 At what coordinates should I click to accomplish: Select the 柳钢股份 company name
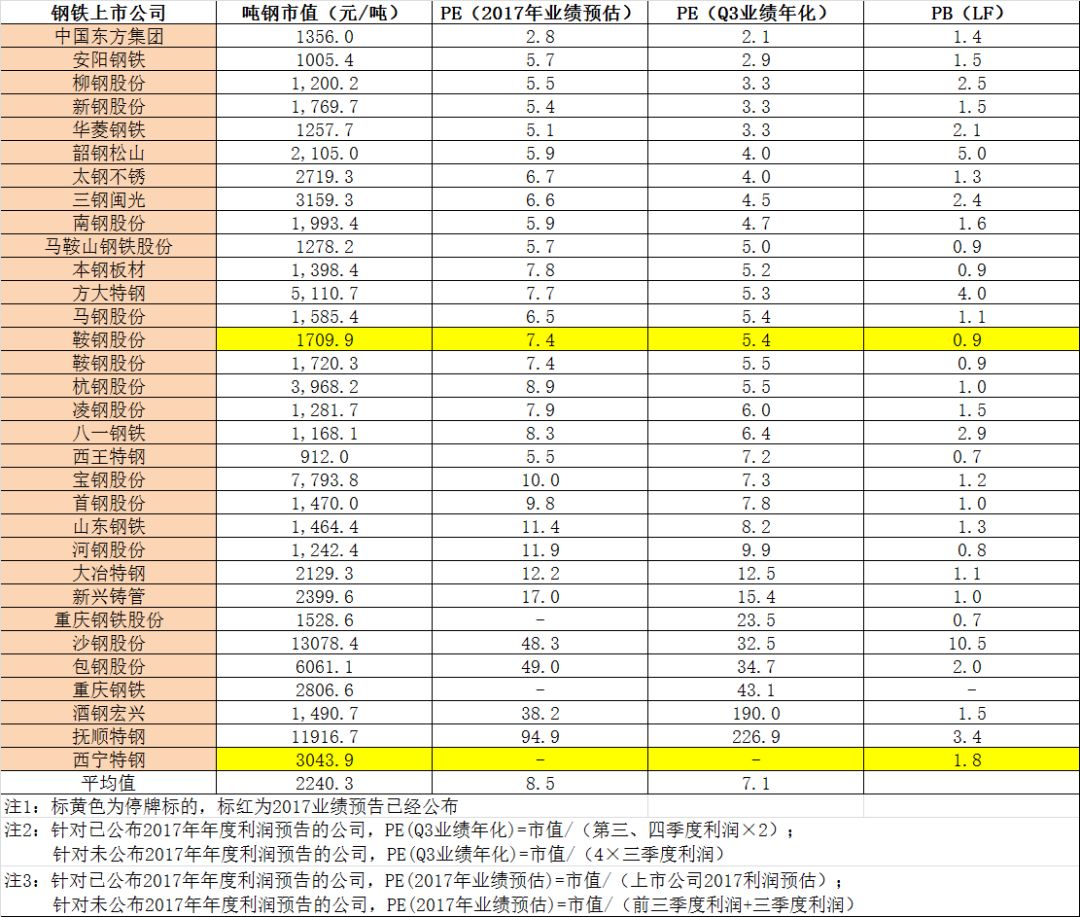point(108,83)
